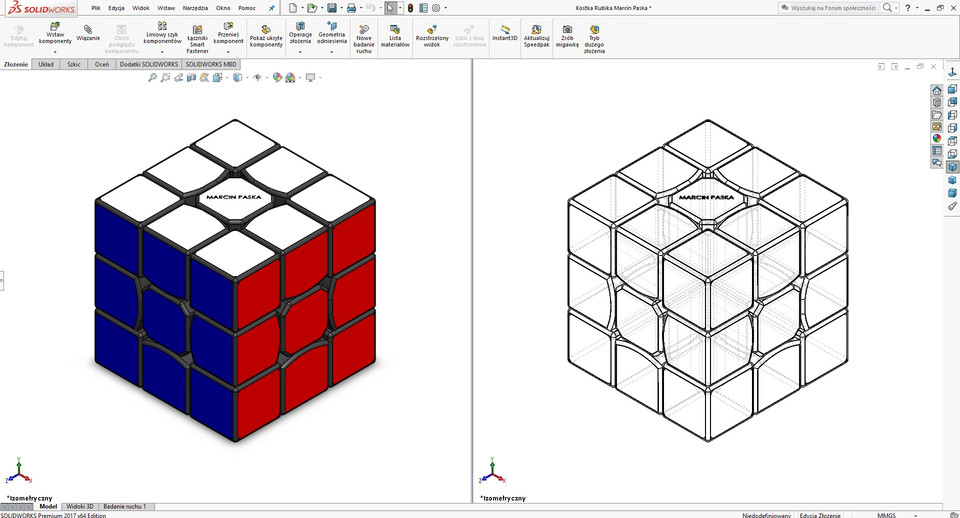Select Liniowy szyk komponentów tool
The image size is (960, 518).
pos(162,34)
